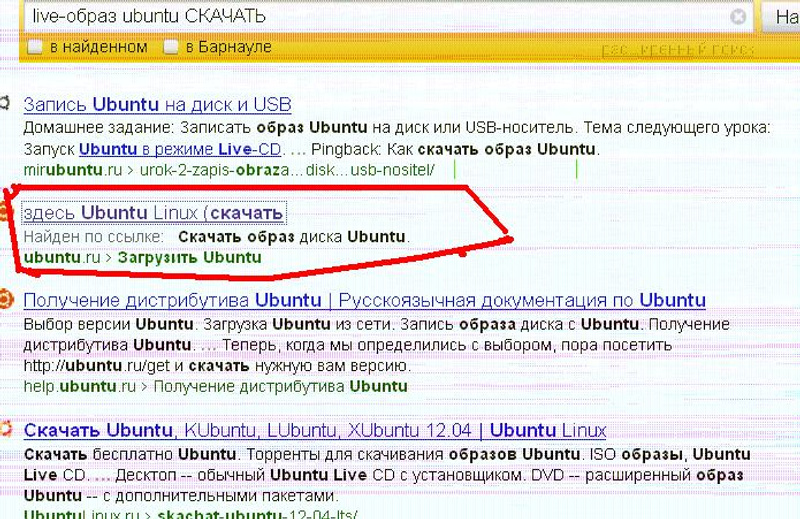This screenshot has width=800, height=519.
Task: Open the "здесь Ubuntu Linux (скачать" result
Action: [154, 213]
